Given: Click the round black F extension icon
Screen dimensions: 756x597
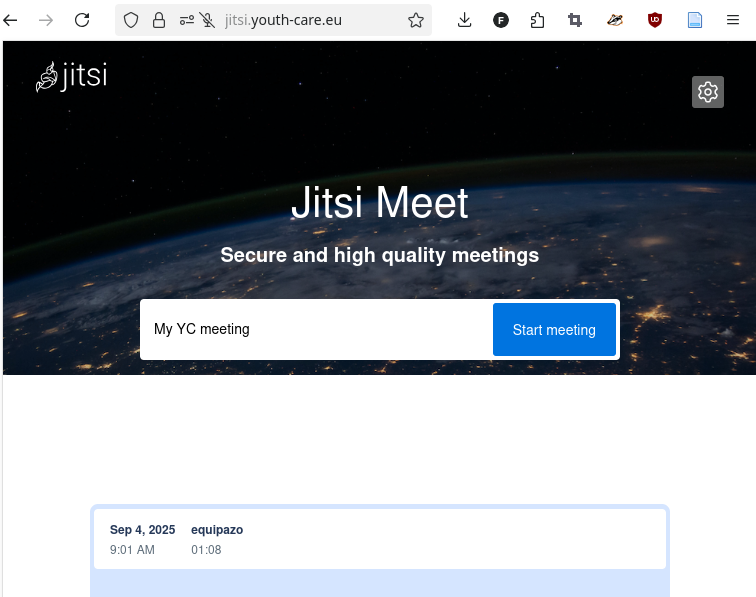Looking at the screenshot, I should coord(501,20).
